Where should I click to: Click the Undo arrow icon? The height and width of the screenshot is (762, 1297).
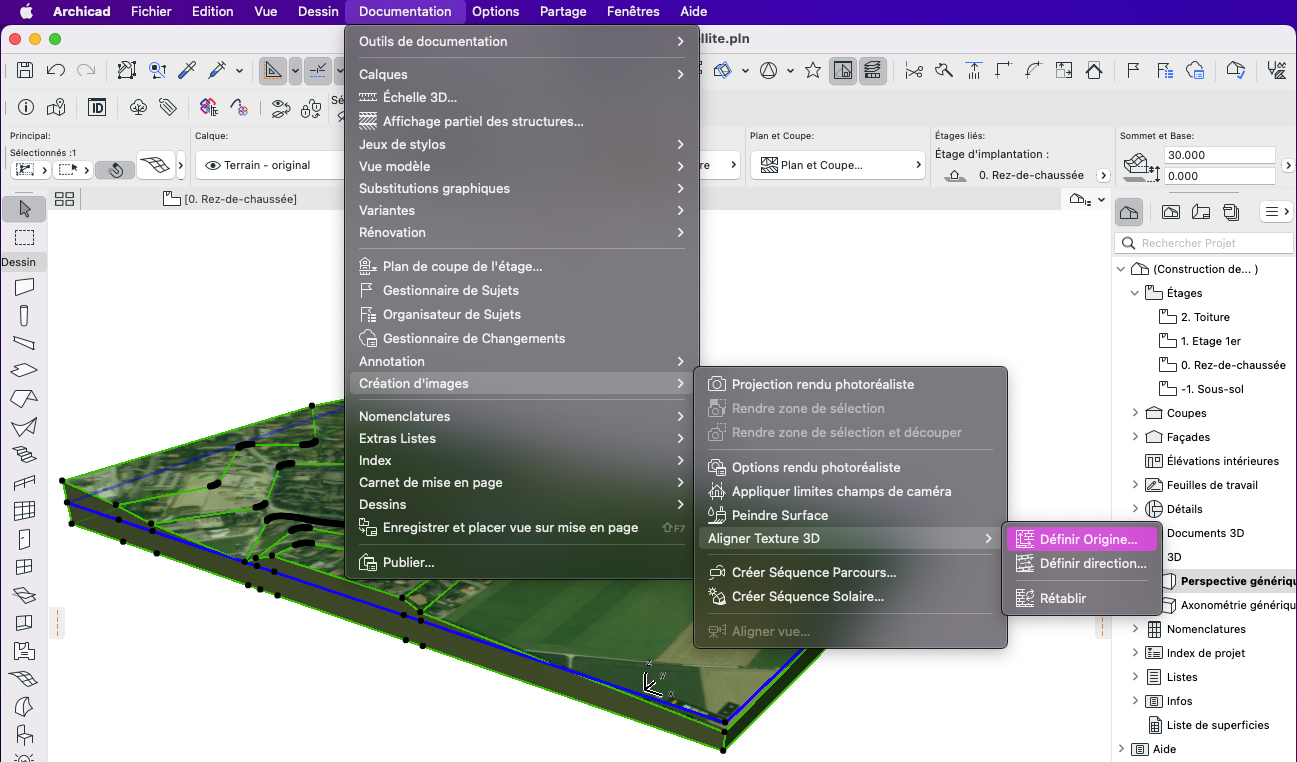[56, 71]
